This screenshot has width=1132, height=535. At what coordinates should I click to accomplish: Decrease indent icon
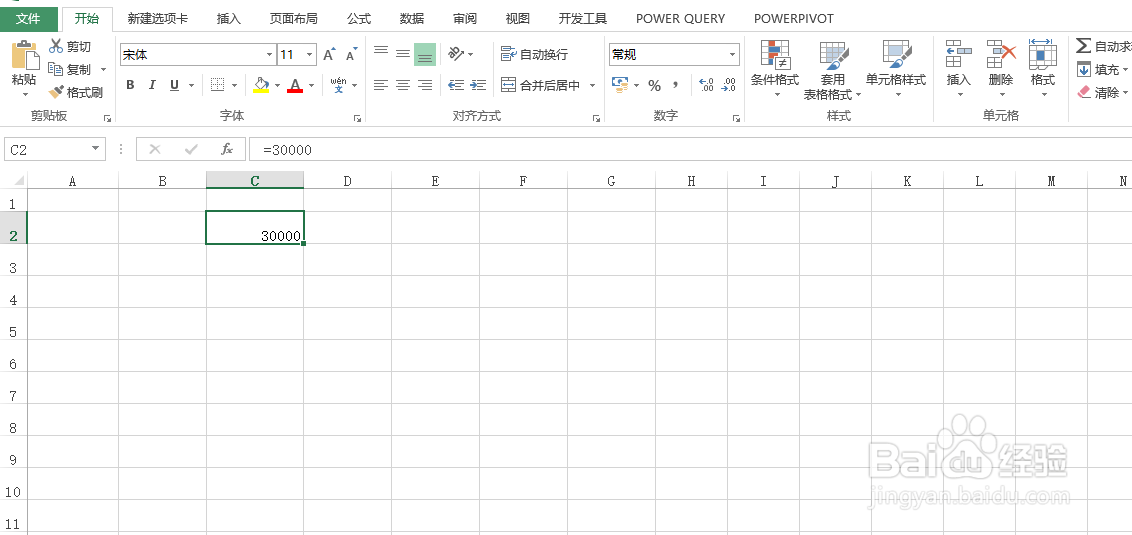pos(456,85)
